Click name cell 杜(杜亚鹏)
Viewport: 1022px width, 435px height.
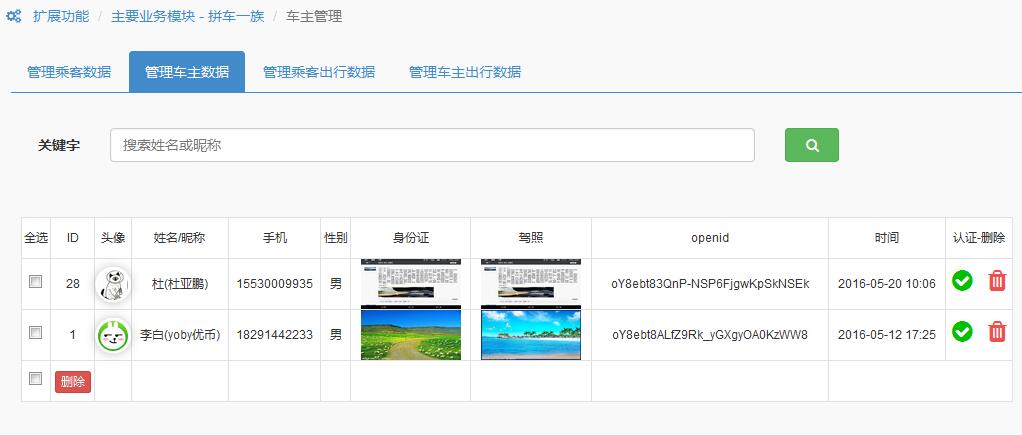pos(180,284)
